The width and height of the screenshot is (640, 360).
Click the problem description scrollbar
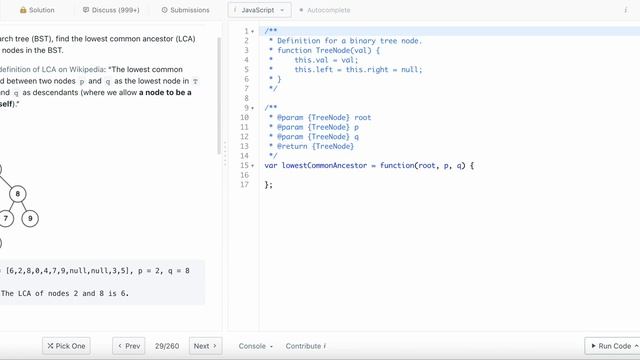point(219,96)
